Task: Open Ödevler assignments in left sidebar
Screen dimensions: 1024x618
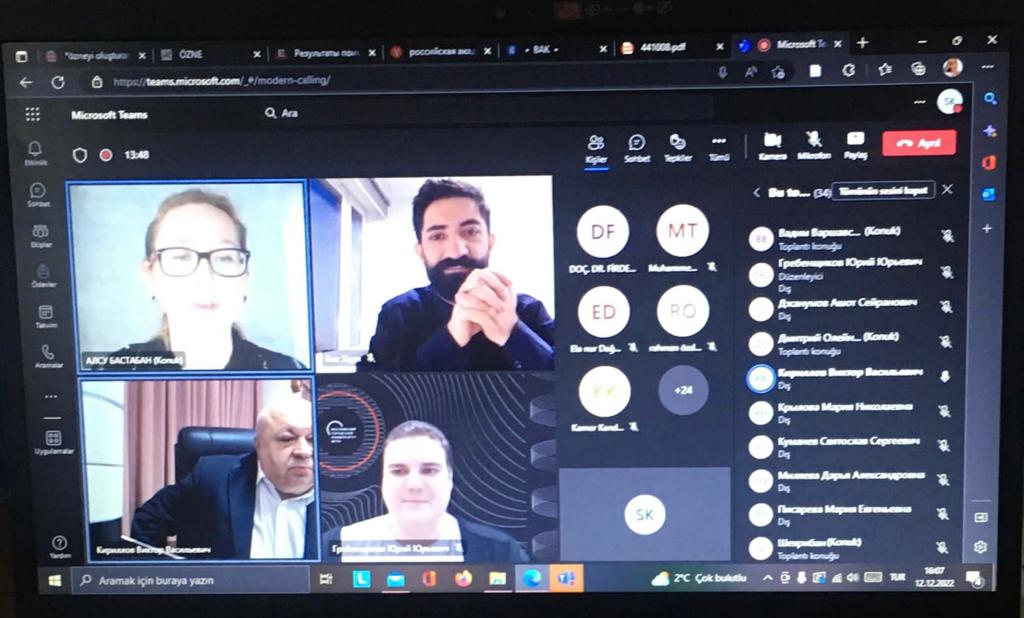Action: [43, 275]
